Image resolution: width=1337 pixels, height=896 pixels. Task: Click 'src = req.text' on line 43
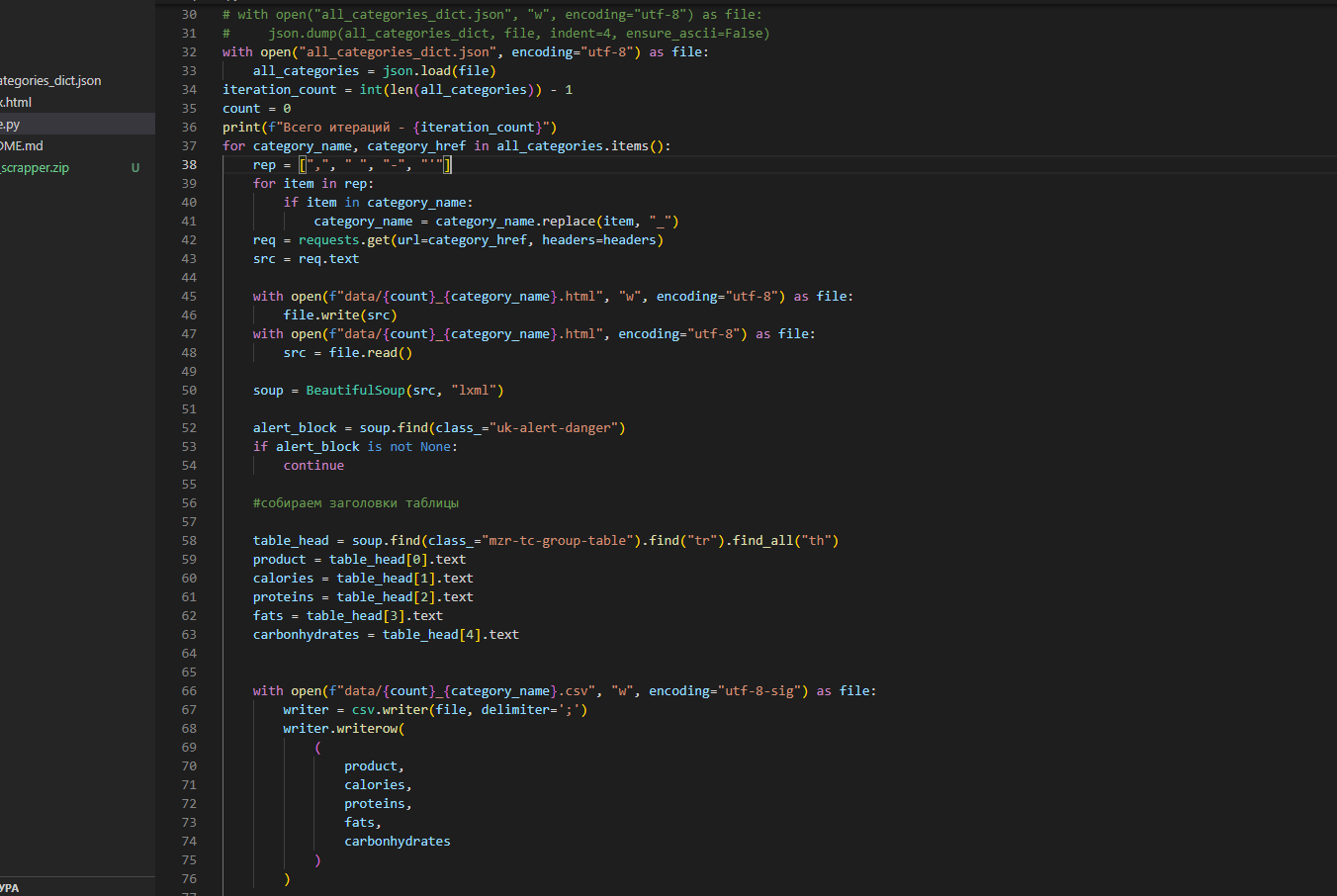point(307,258)
